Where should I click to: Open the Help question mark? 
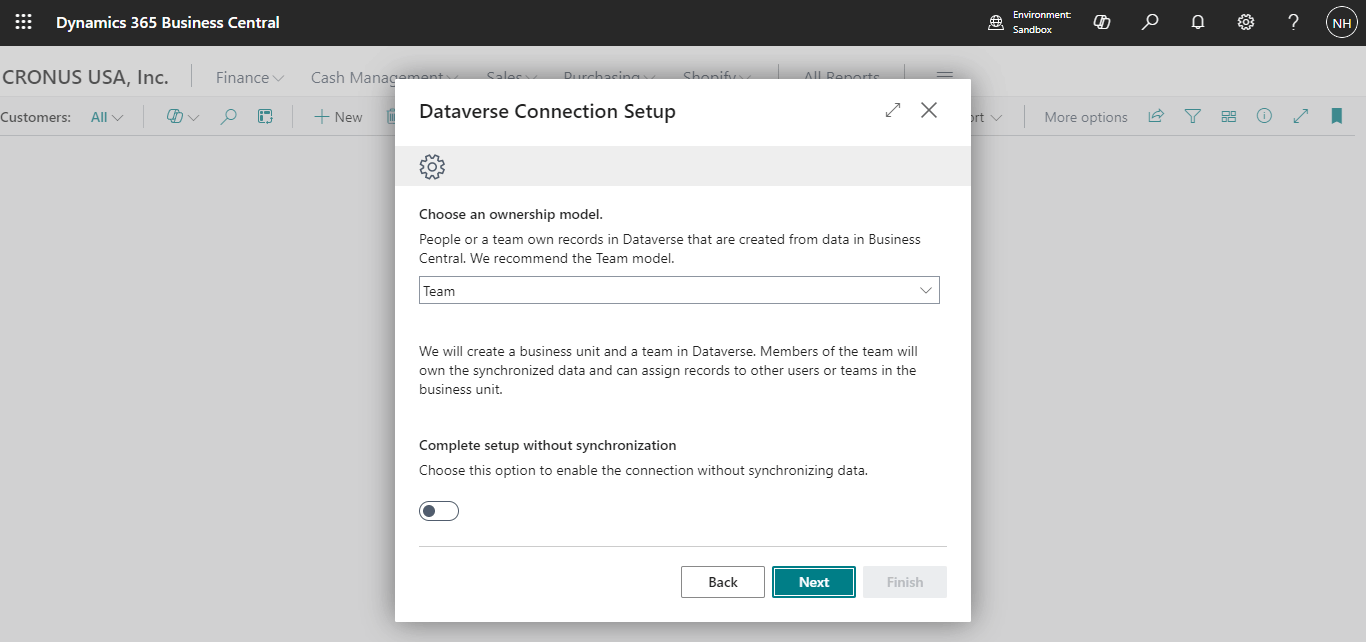(1294, 22)
